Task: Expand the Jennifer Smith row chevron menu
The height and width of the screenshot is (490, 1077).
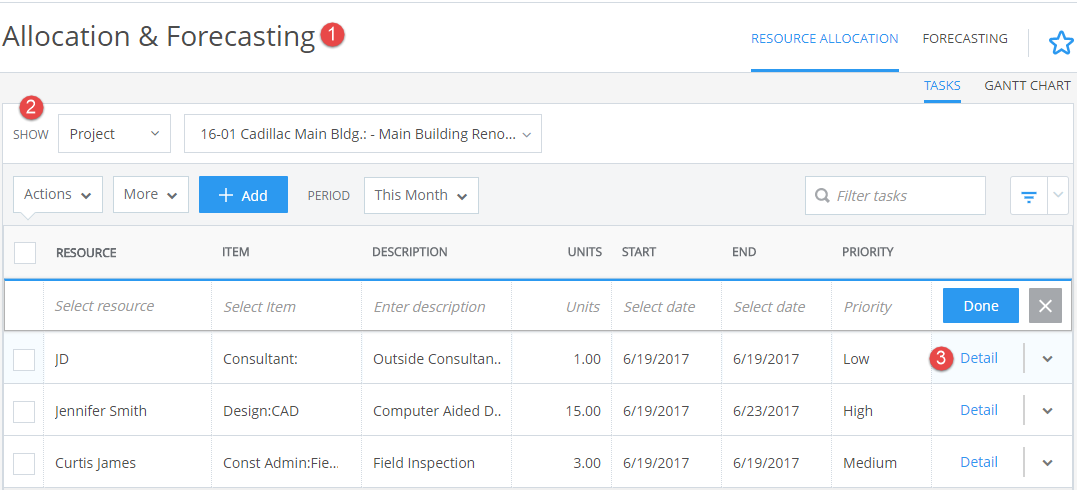Action: [x=1047, y=411]
